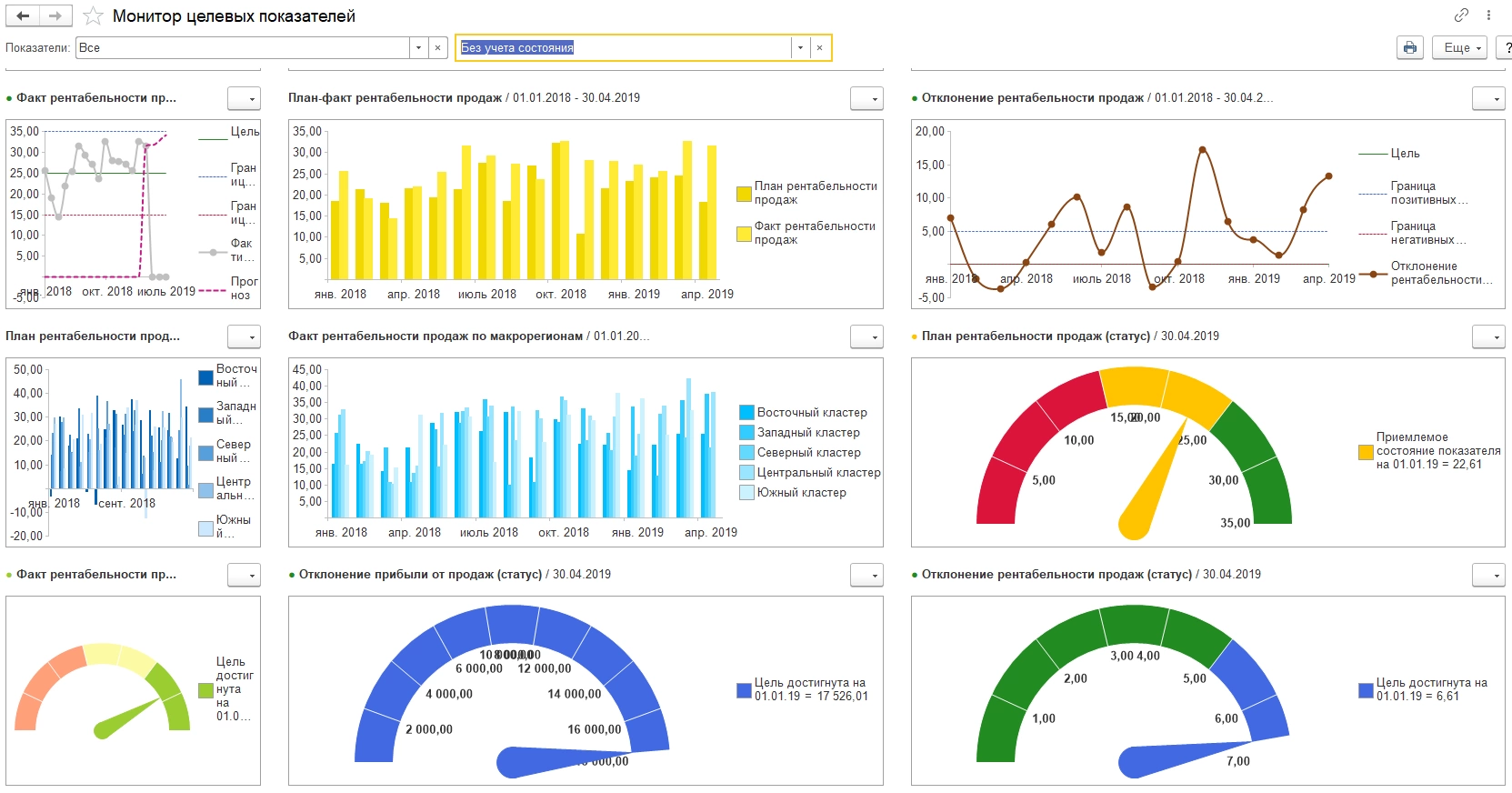Open the Отклонение прибыли от продаж panel menu
This screenshot has height=793, width=1512.
(866, 575)
